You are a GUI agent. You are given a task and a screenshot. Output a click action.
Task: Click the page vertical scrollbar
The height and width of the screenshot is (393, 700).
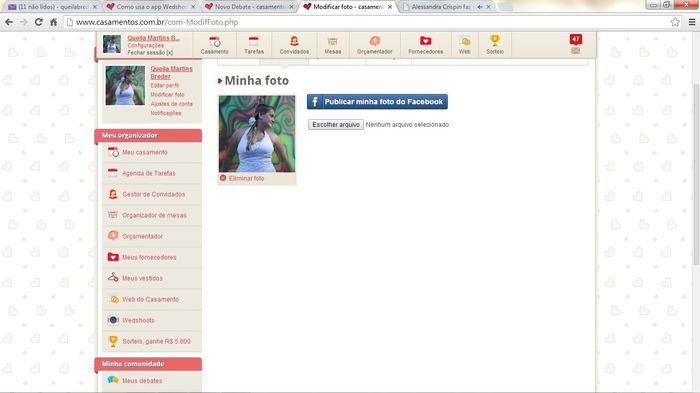(696, 174)
